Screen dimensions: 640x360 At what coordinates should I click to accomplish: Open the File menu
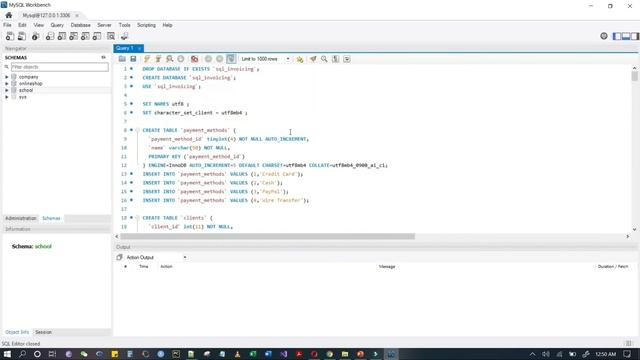(7, 25)
